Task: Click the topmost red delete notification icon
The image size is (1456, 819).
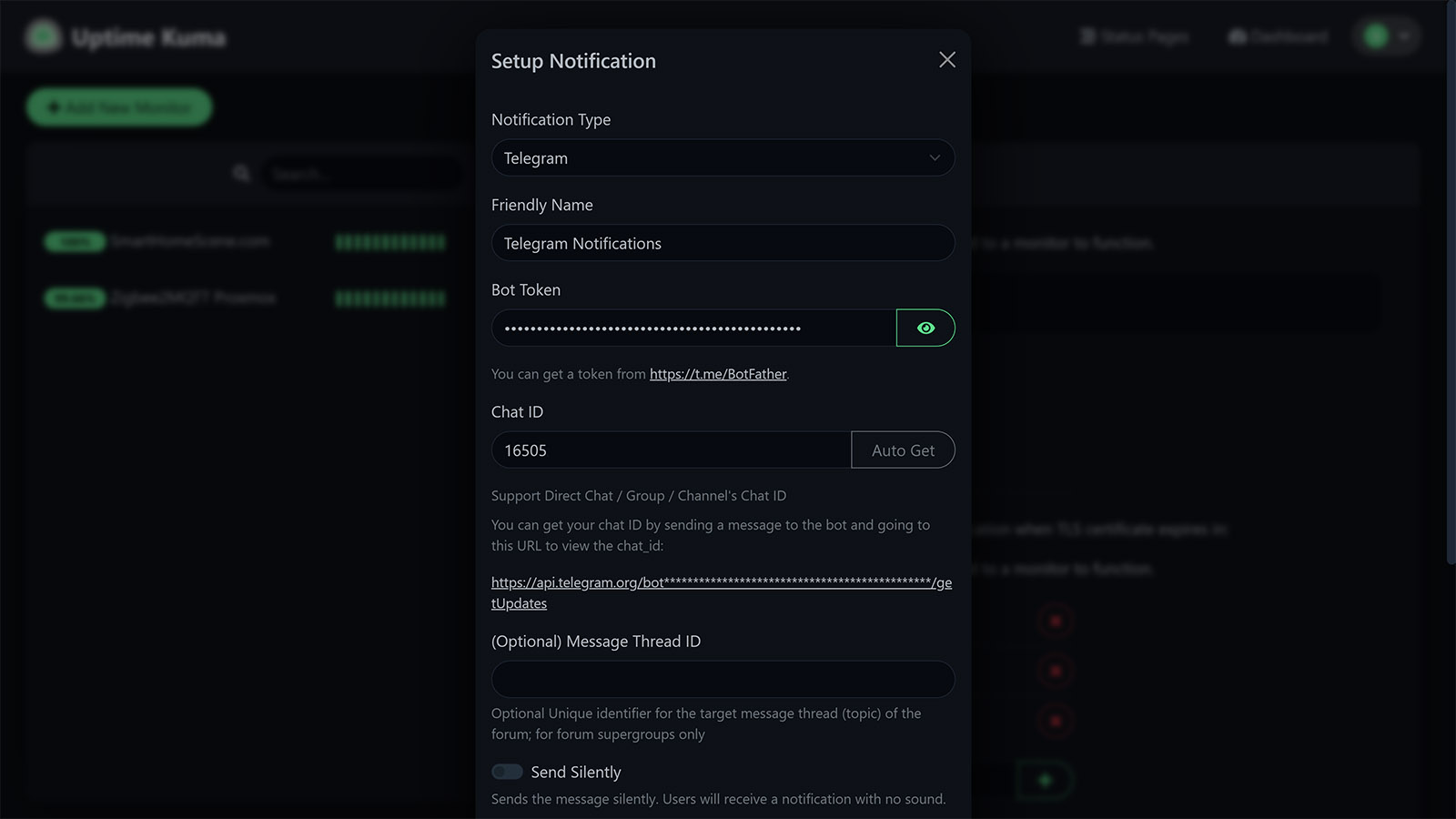Action: (x=1054, y=620)
